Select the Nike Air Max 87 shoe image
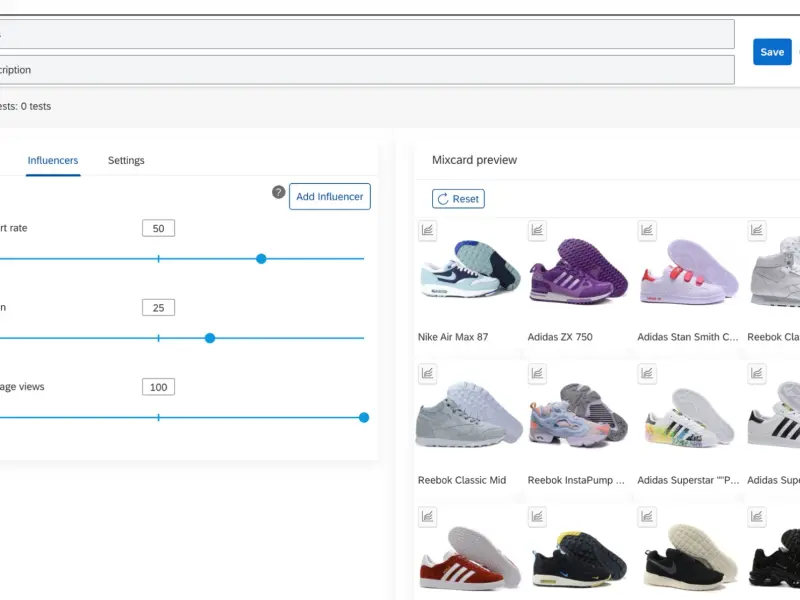The height and width of the screenshot is (600, 800). coord(470,270)
